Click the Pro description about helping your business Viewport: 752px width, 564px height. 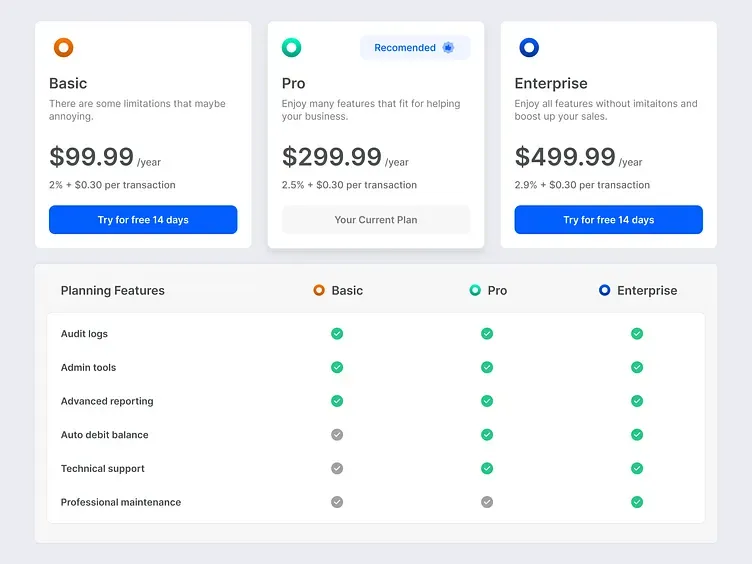[371, 110]
